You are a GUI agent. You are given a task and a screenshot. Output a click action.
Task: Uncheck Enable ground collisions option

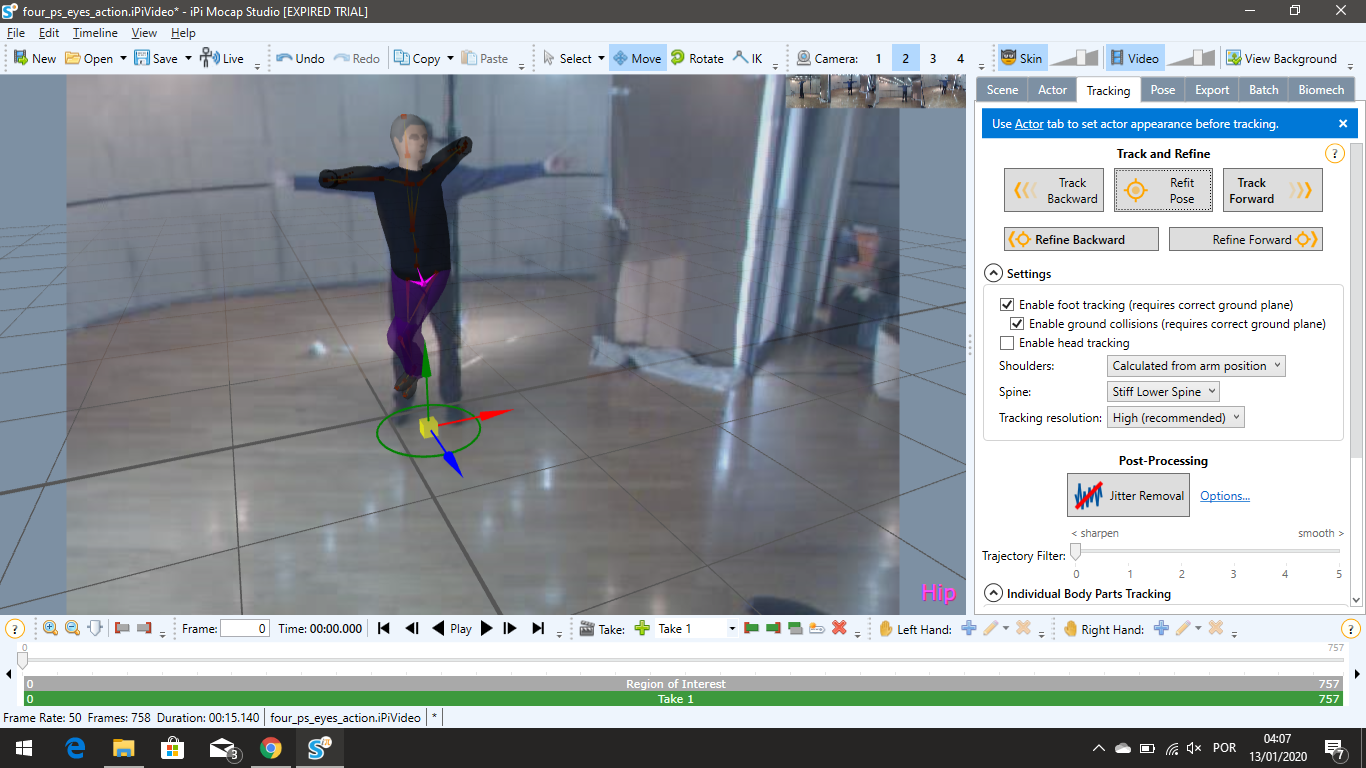[x=1017, y=324]
